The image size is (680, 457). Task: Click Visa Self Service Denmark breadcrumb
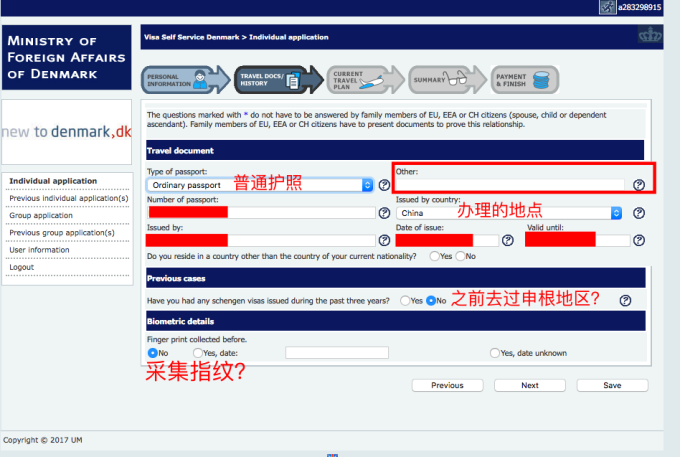tap(192, 37)
